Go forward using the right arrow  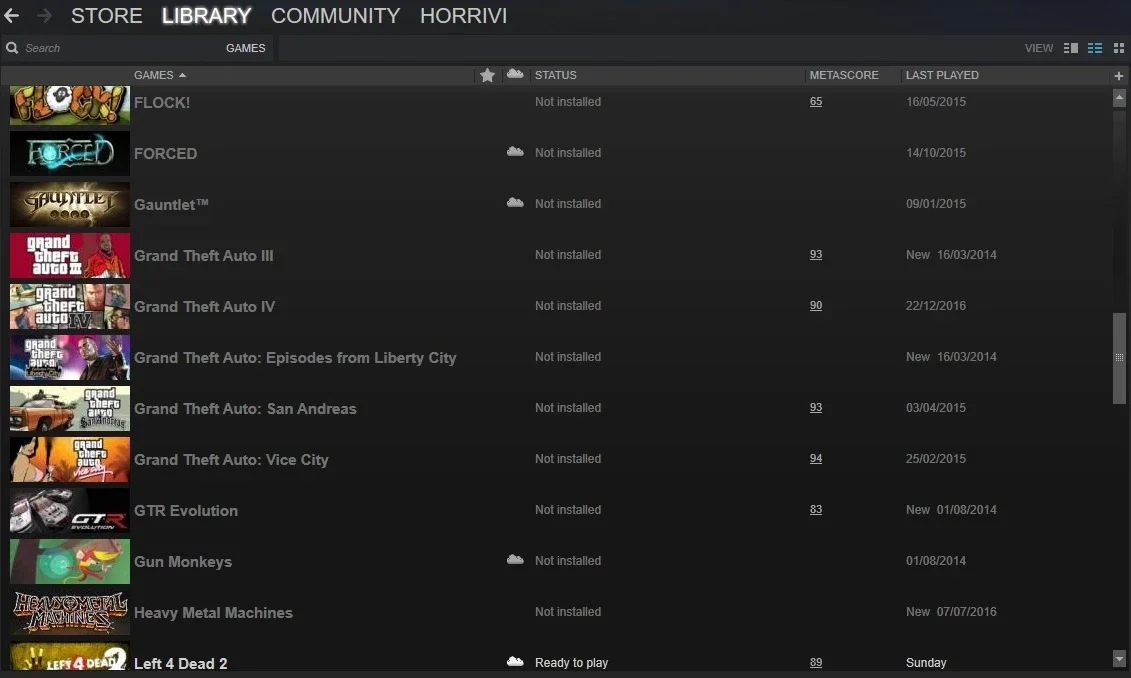[x=44, y=15]
